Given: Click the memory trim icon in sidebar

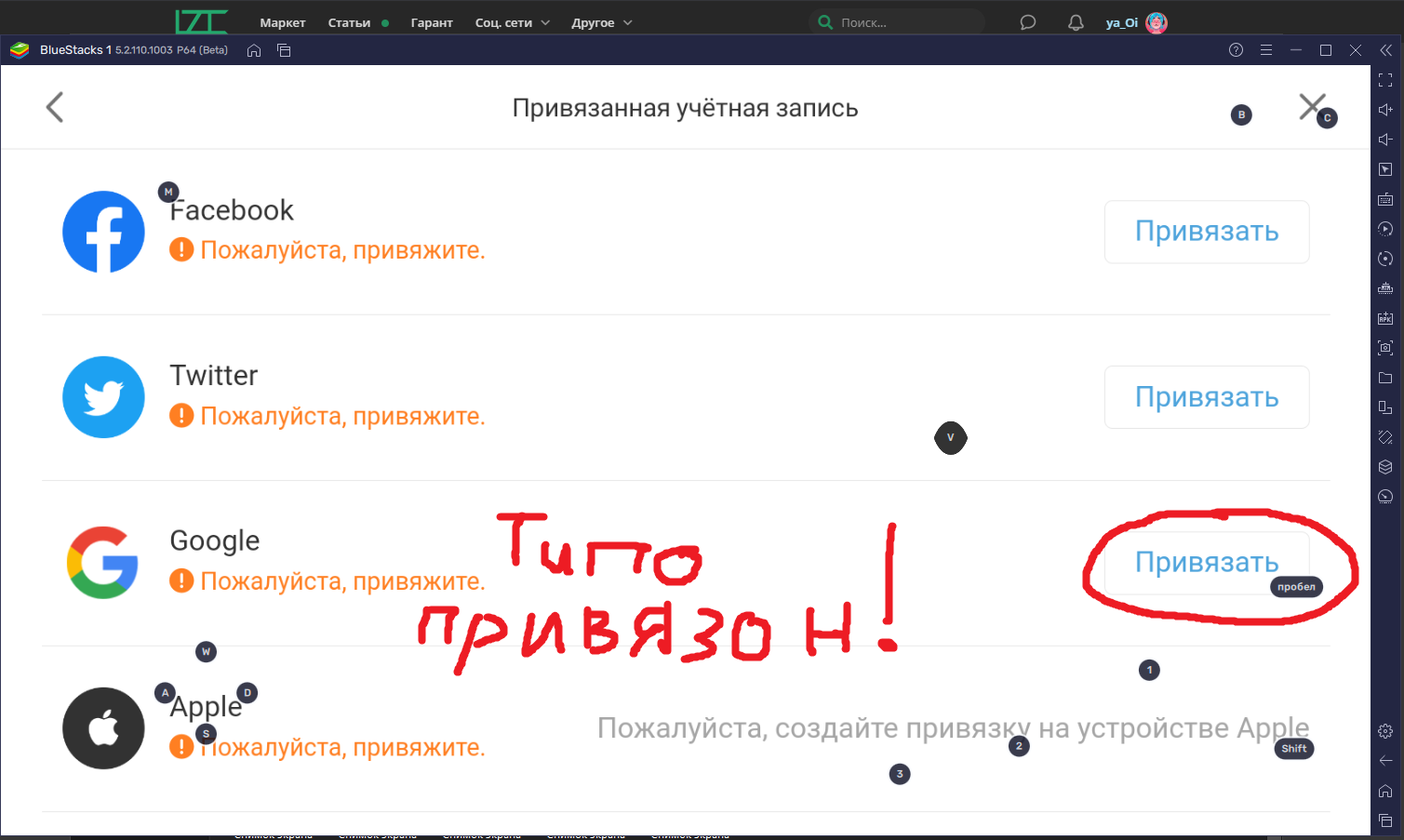Looking at the screenshot, I should point(1385,288).
